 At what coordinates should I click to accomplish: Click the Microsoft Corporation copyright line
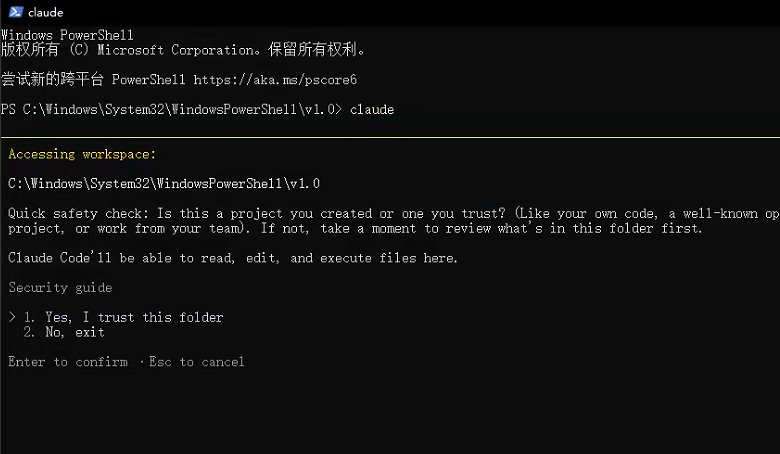click(183, 50)
